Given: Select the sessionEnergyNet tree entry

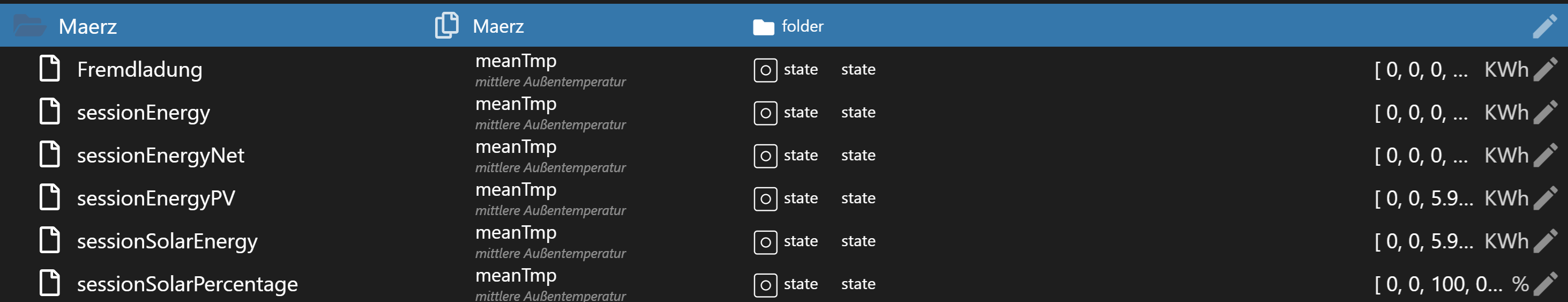Looking at the screenshot, I should tap(160, 155).
